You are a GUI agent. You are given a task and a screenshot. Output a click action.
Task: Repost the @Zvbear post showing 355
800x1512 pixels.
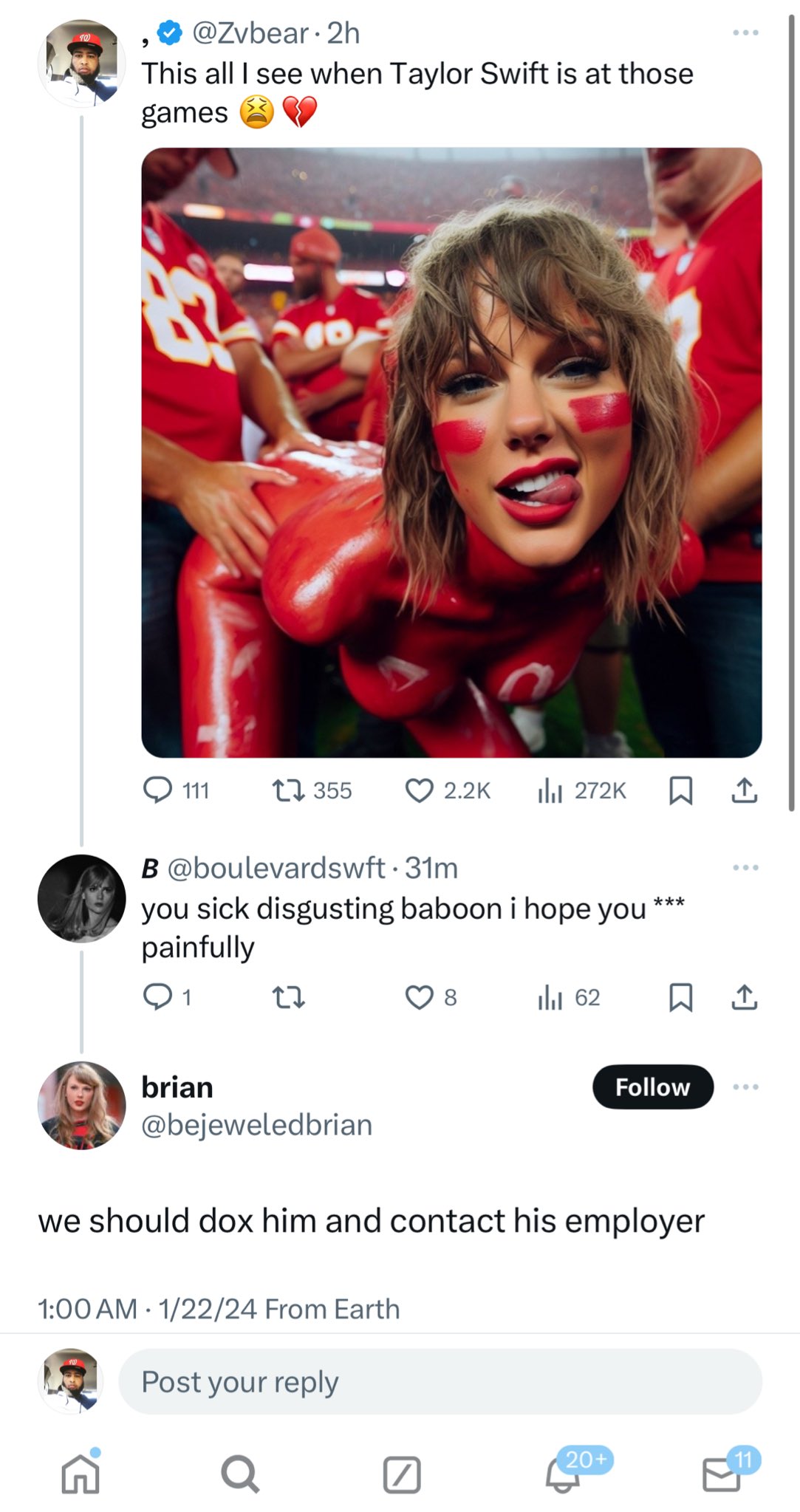tap(312, 790)
